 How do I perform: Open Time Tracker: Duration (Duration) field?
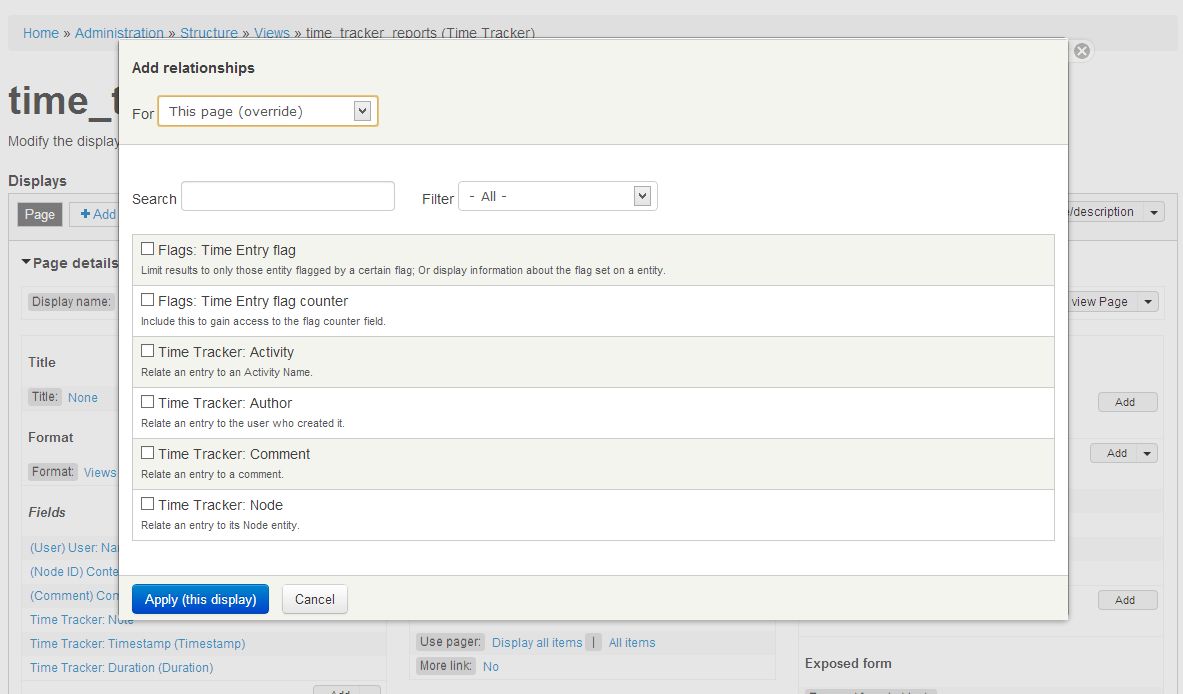pyautogui.click(x=121, y=668)
